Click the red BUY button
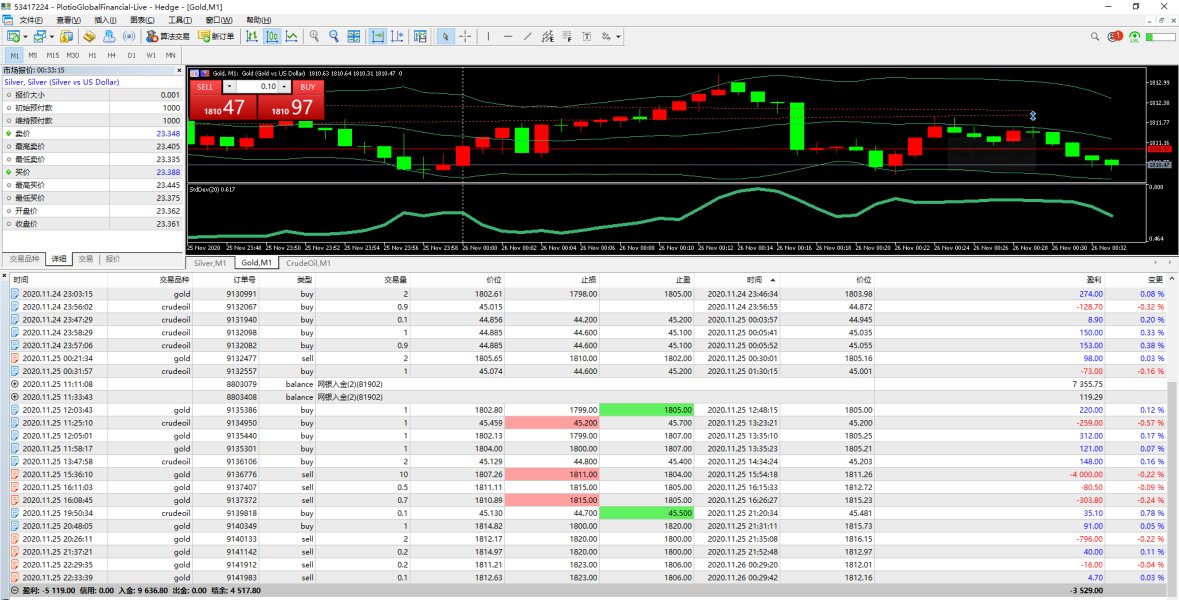The image size is (1179, 600). pyautogui.click(x=307, y=86)
